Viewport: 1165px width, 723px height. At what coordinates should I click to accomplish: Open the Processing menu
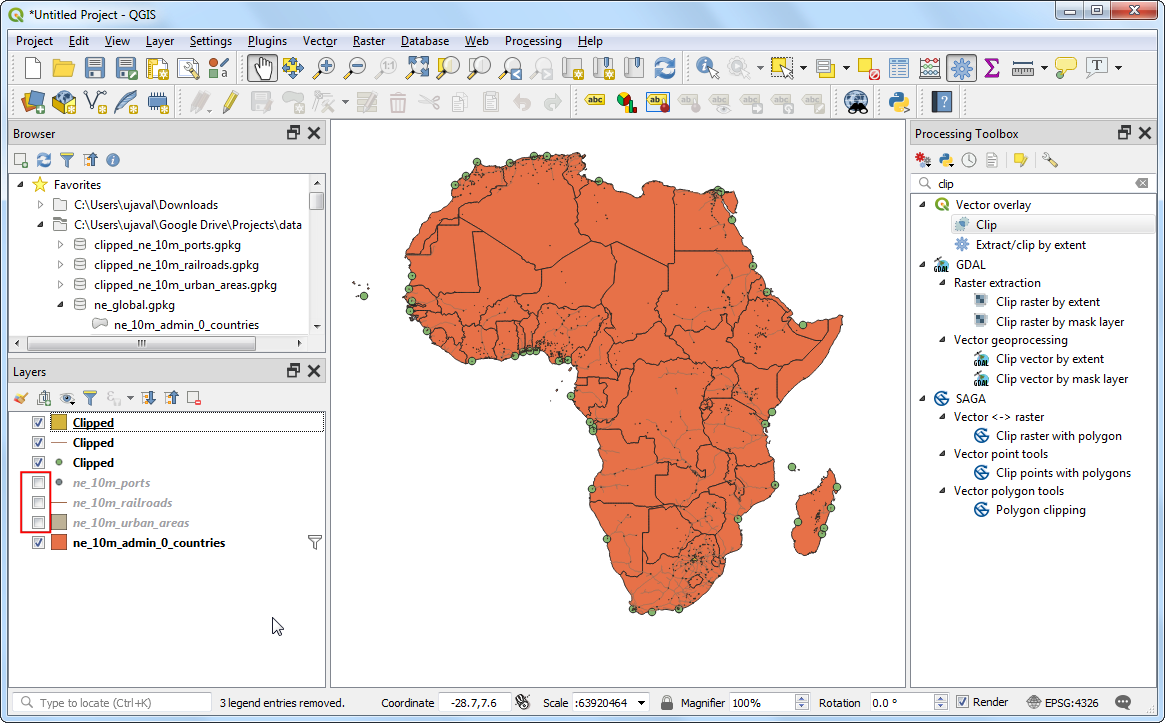tap(533, 41)
